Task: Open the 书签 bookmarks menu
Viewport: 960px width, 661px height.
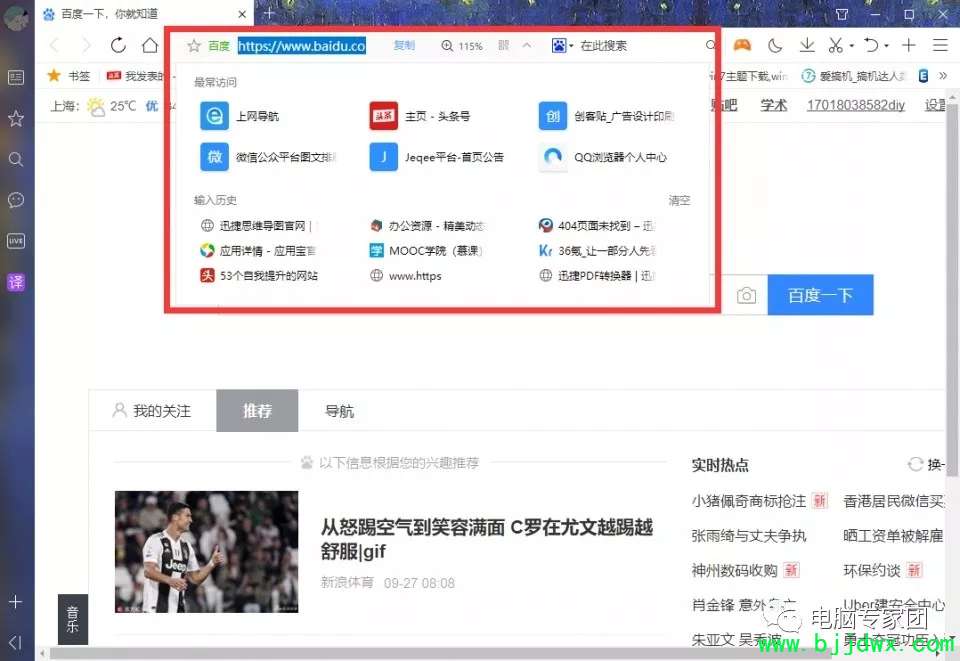Action: (69, 75)
